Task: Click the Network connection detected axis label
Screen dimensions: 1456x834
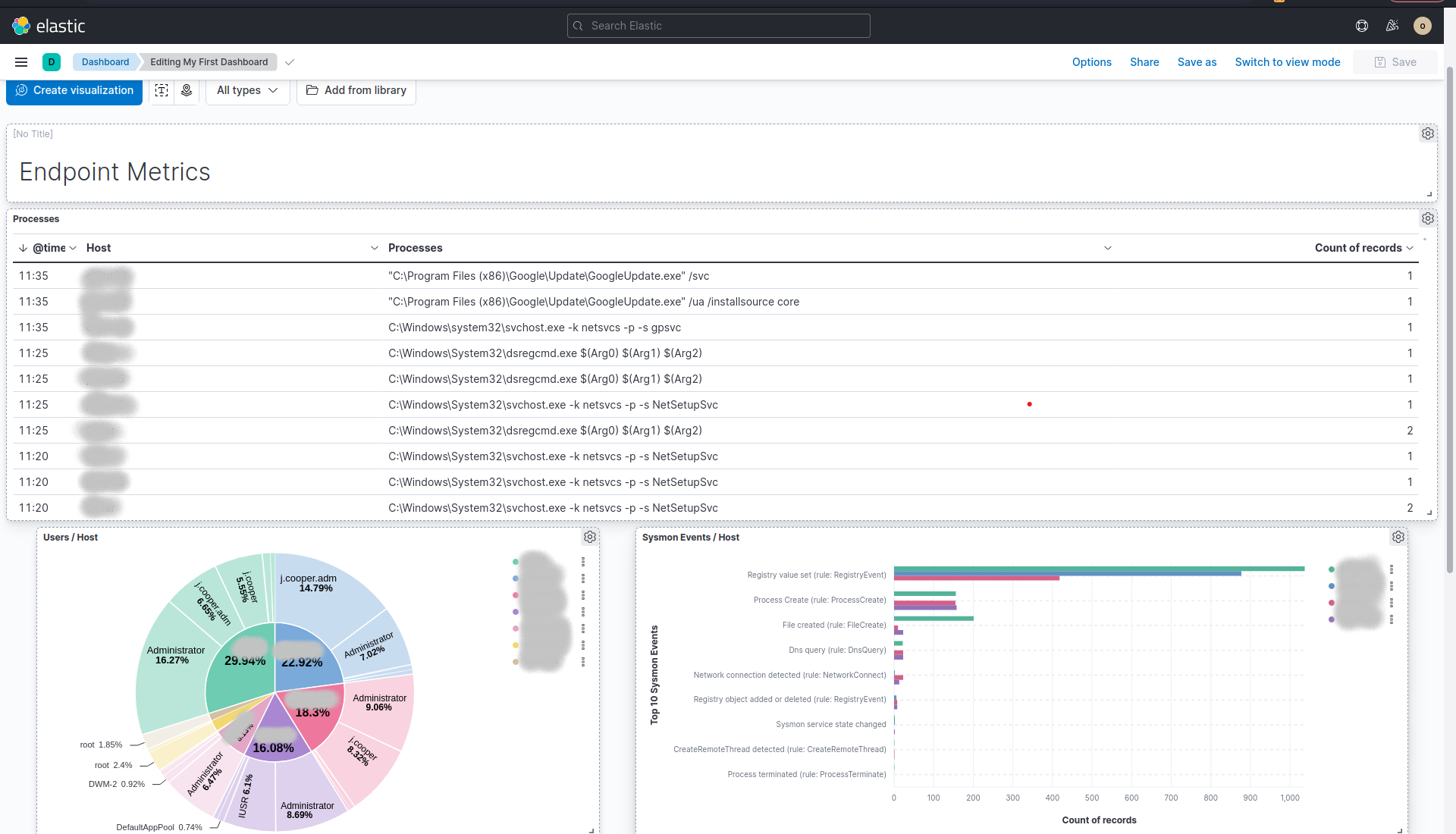Action: point(789,675)
